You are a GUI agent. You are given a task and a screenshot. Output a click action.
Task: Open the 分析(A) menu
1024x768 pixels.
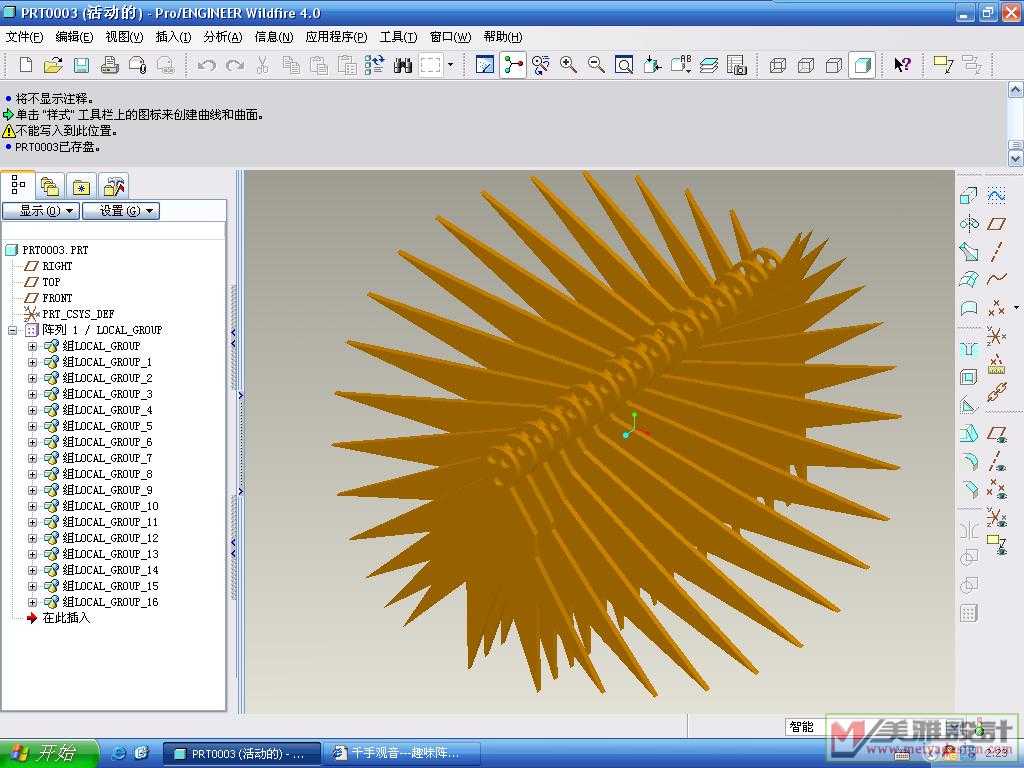pyautogui.click(x=223, y=37)
